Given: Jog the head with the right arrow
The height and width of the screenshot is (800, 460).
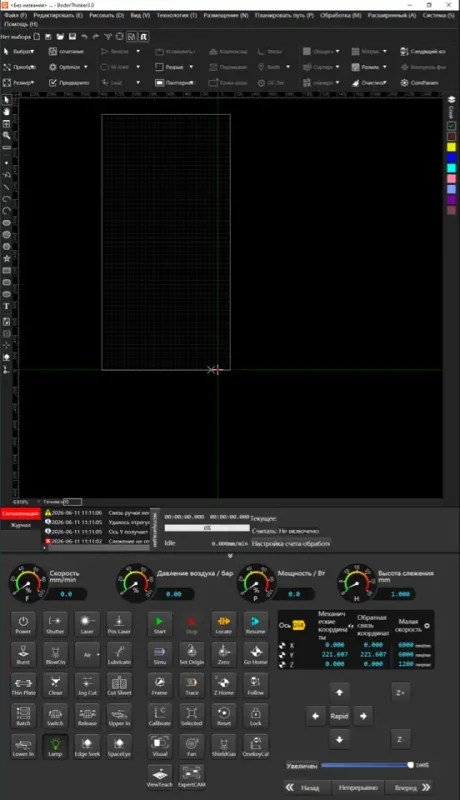Looking at the screenshot, I should 363,716.
